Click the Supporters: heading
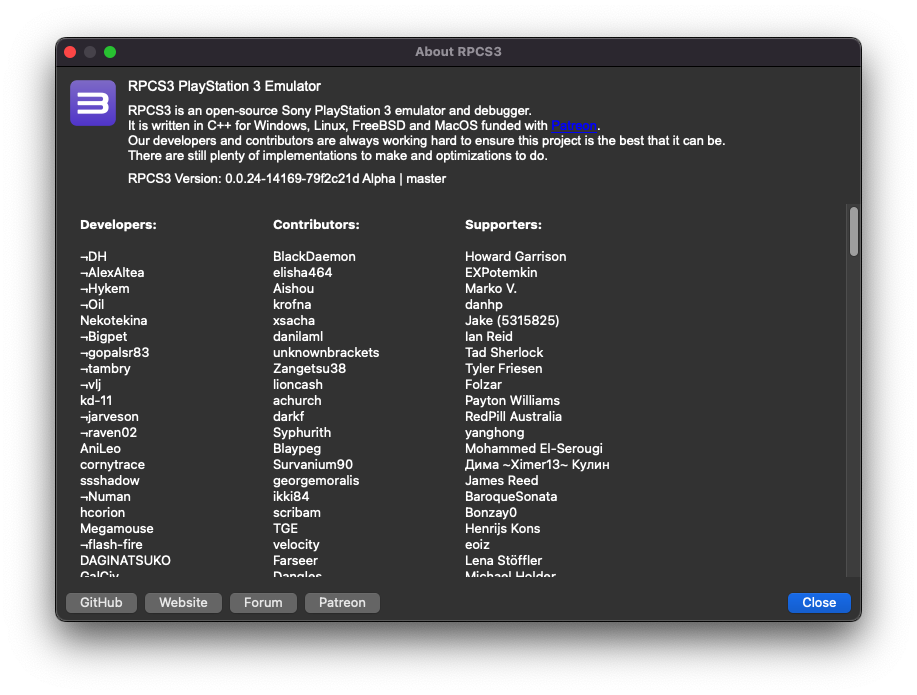The image size is (917, 695). (x=503, y=225)
